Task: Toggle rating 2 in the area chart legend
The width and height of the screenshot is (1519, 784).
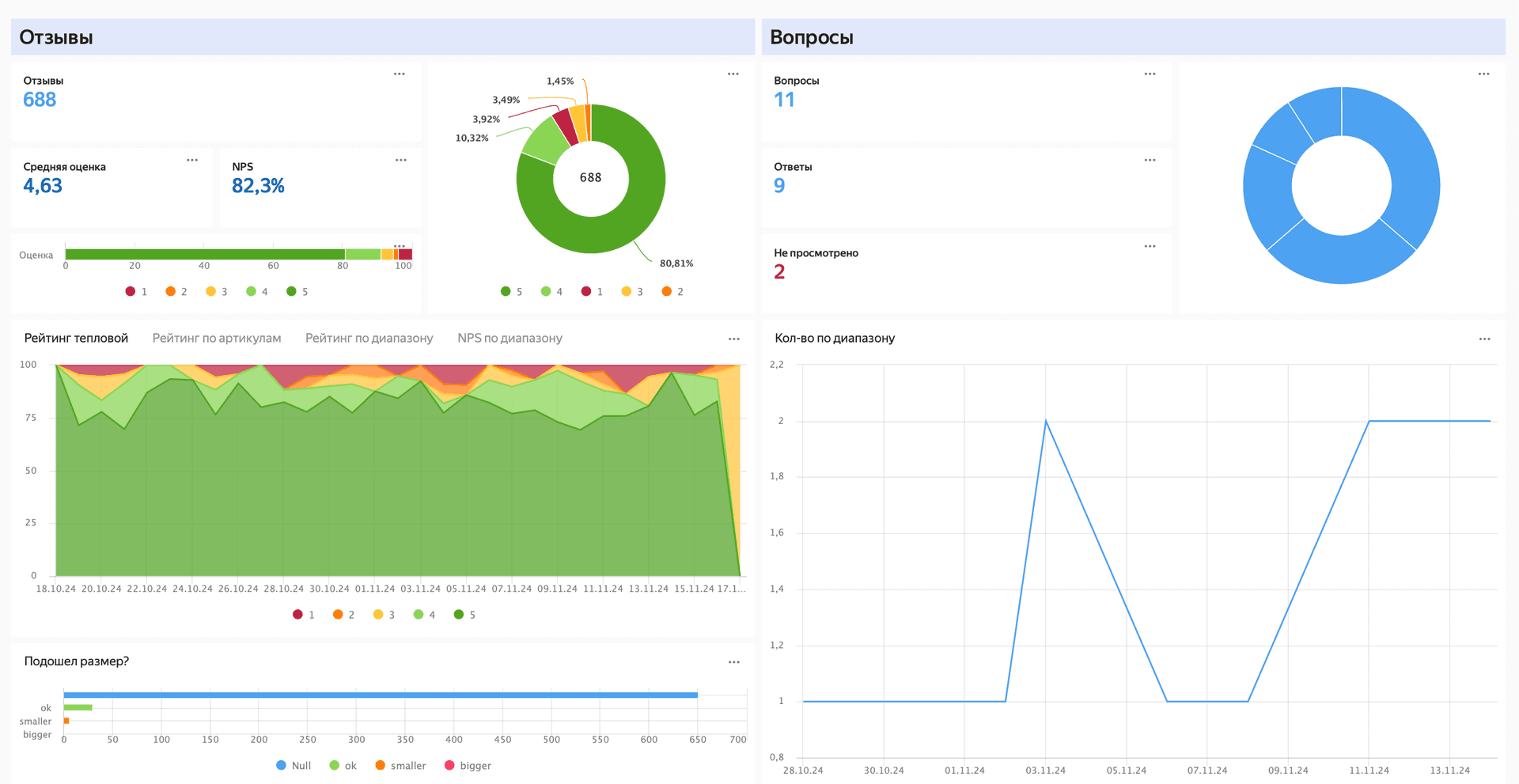Action: coord(344,614)
